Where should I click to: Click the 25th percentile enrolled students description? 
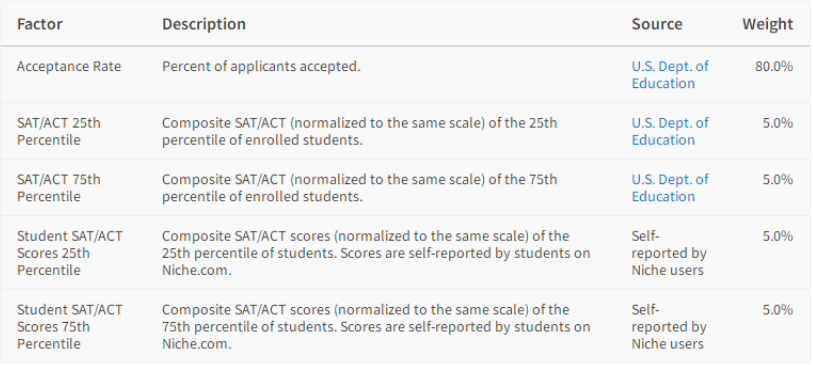click(x=359, y=131)
